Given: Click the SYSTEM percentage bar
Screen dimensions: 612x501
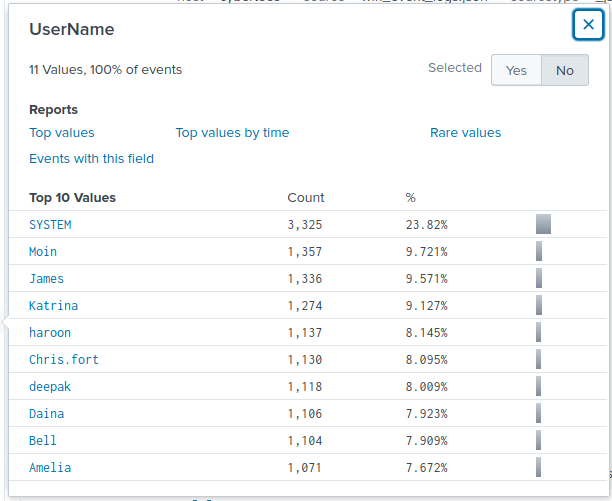Looking at the screenshot, I should pos(543,225).
